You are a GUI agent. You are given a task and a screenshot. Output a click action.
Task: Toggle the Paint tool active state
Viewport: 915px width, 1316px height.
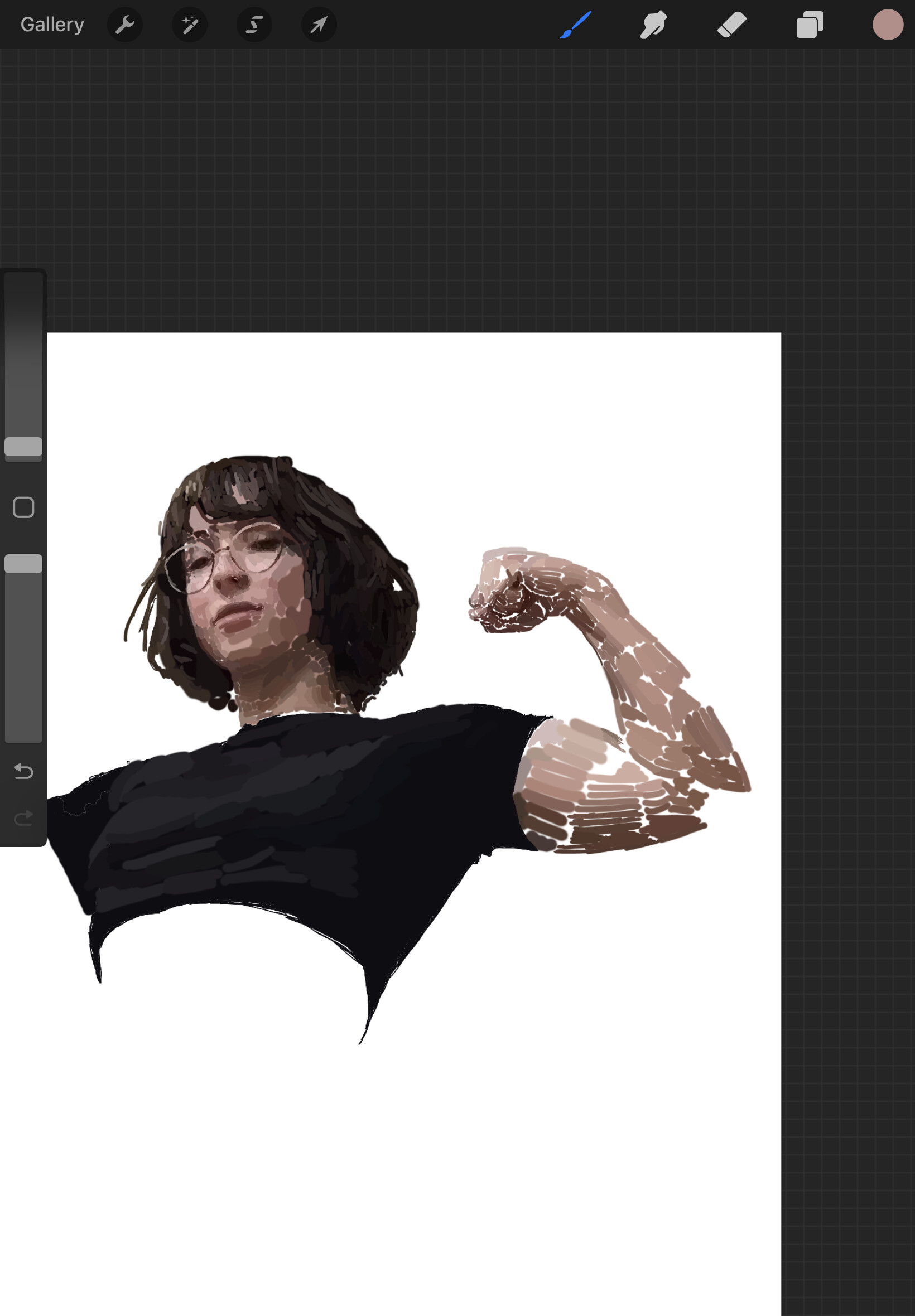click(x=576, y=24)
